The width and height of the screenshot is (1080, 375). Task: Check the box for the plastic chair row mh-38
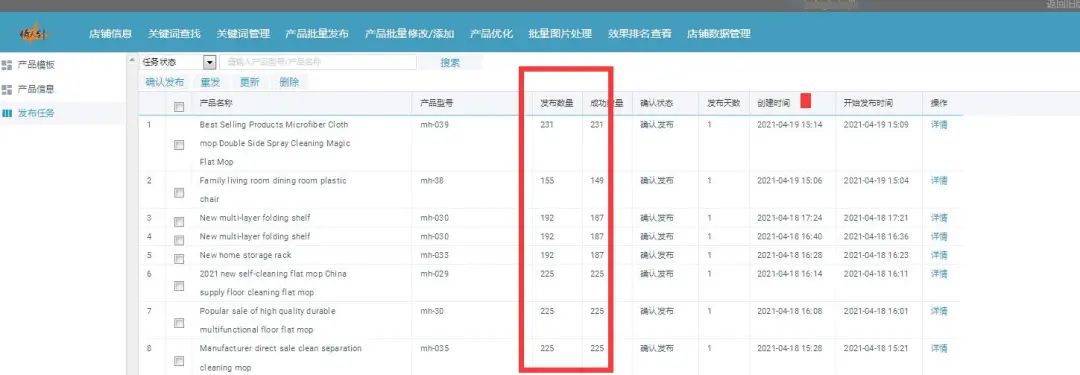pos(179,193)
